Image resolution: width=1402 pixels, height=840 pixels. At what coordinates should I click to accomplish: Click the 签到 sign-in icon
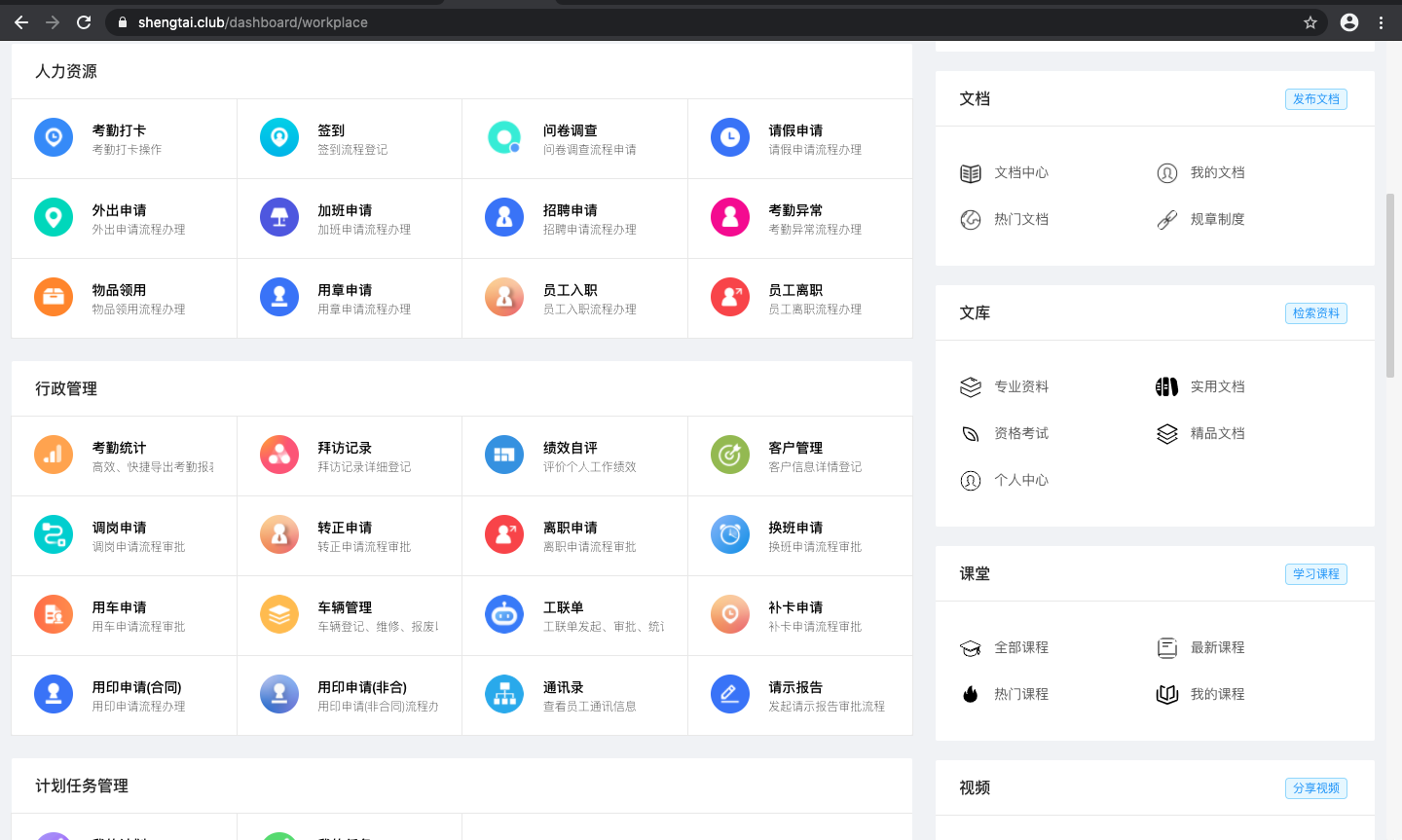coord(279,137)
